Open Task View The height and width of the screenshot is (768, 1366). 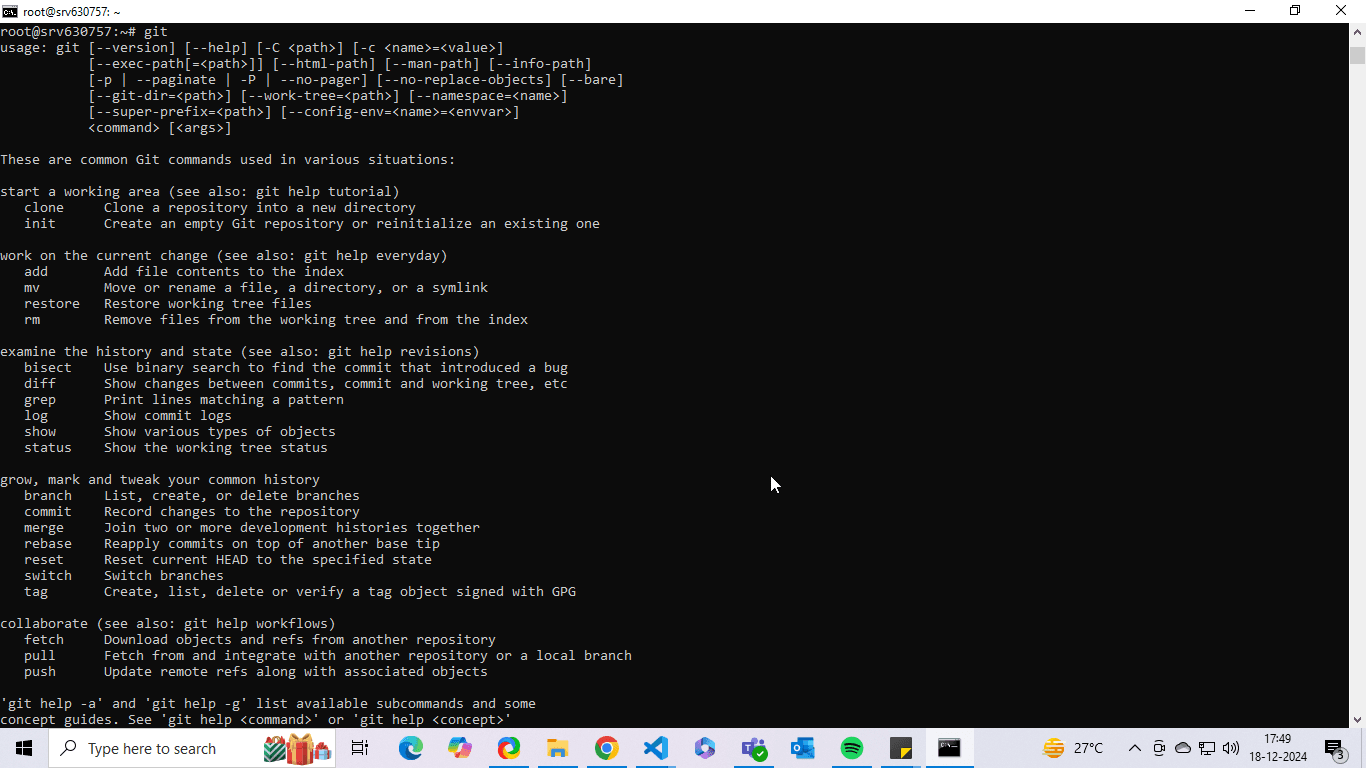tap(359, 748)
